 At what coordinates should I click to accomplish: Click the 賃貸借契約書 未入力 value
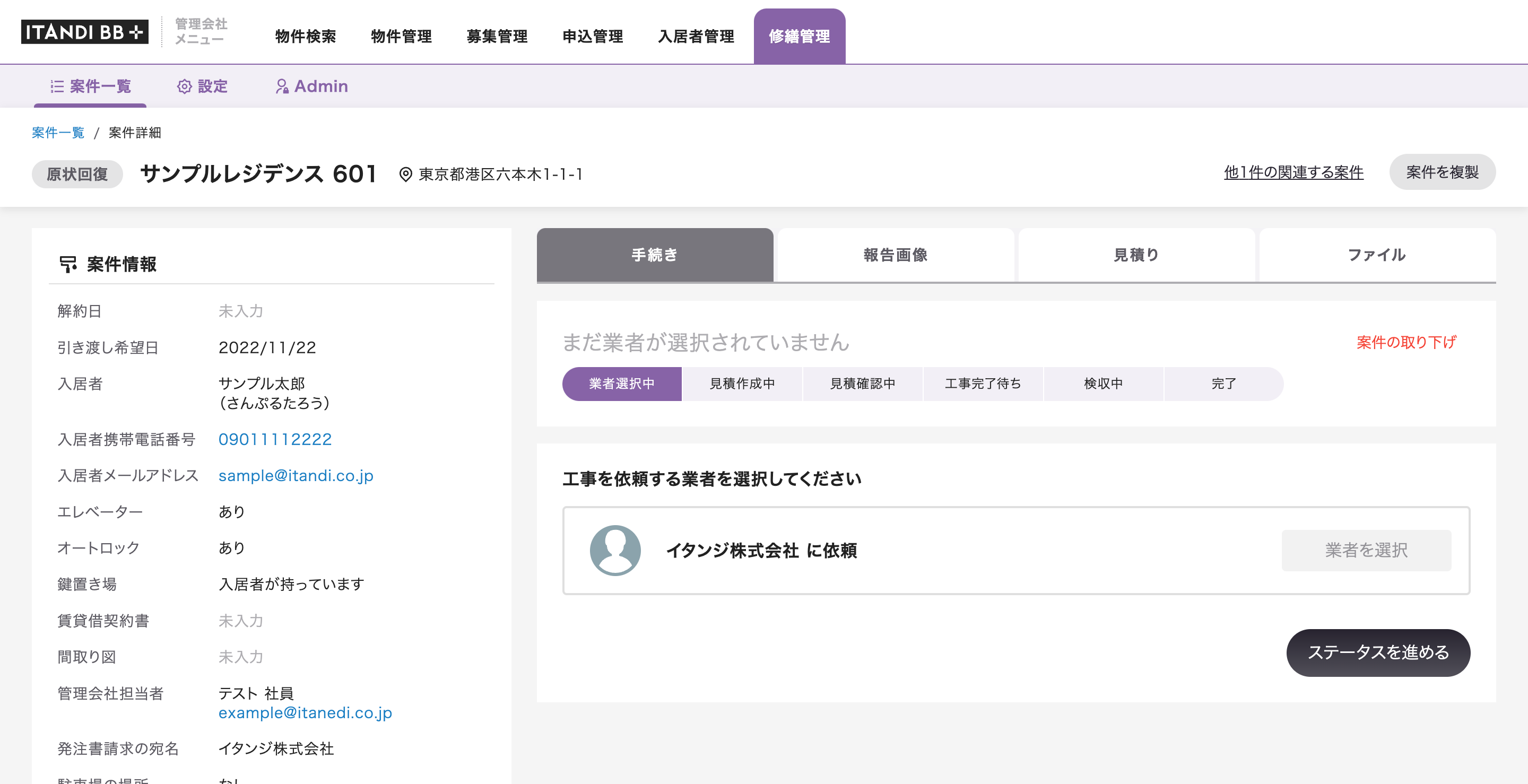pyautogui.click(x=241, y=621)
